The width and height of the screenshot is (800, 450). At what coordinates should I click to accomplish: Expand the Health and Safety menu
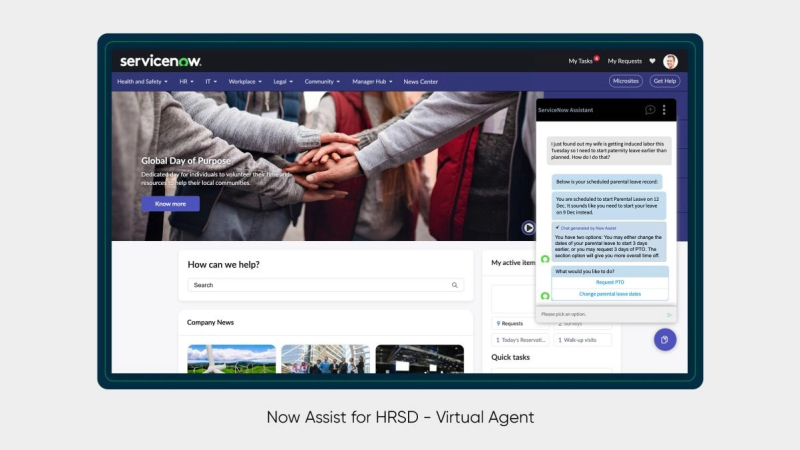[x=142, y=82]
